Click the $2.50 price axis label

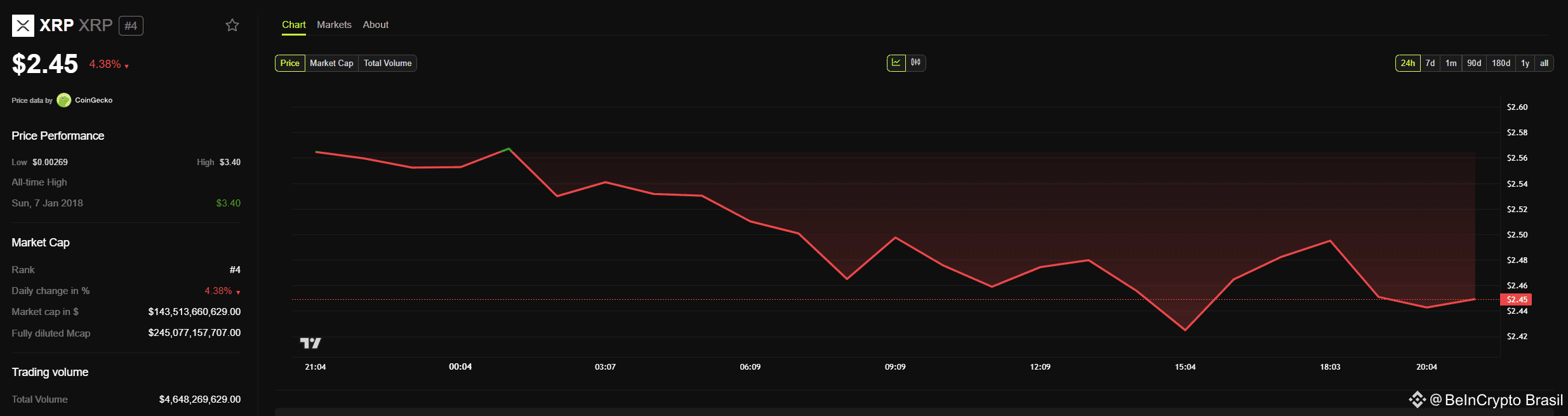(1517, 235)
